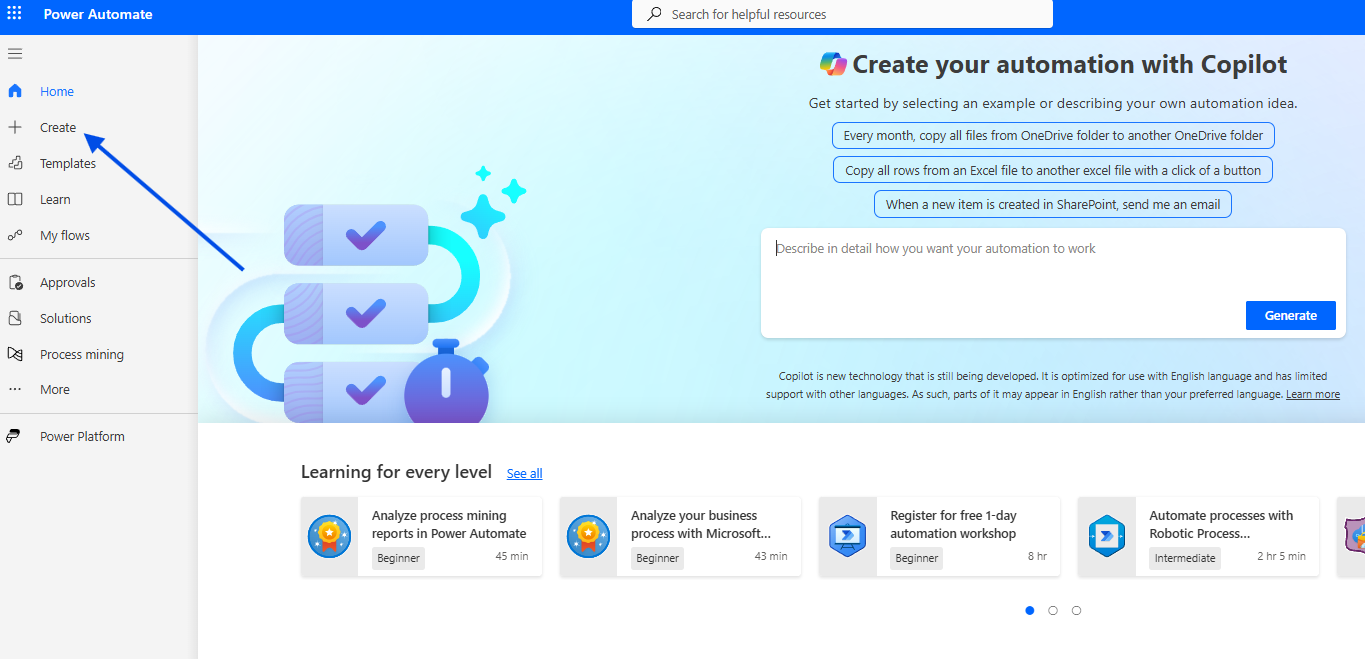Screen dimensions: 1365x659
Task: Open Power Platform from the sidebar
Action: (81, 436)
